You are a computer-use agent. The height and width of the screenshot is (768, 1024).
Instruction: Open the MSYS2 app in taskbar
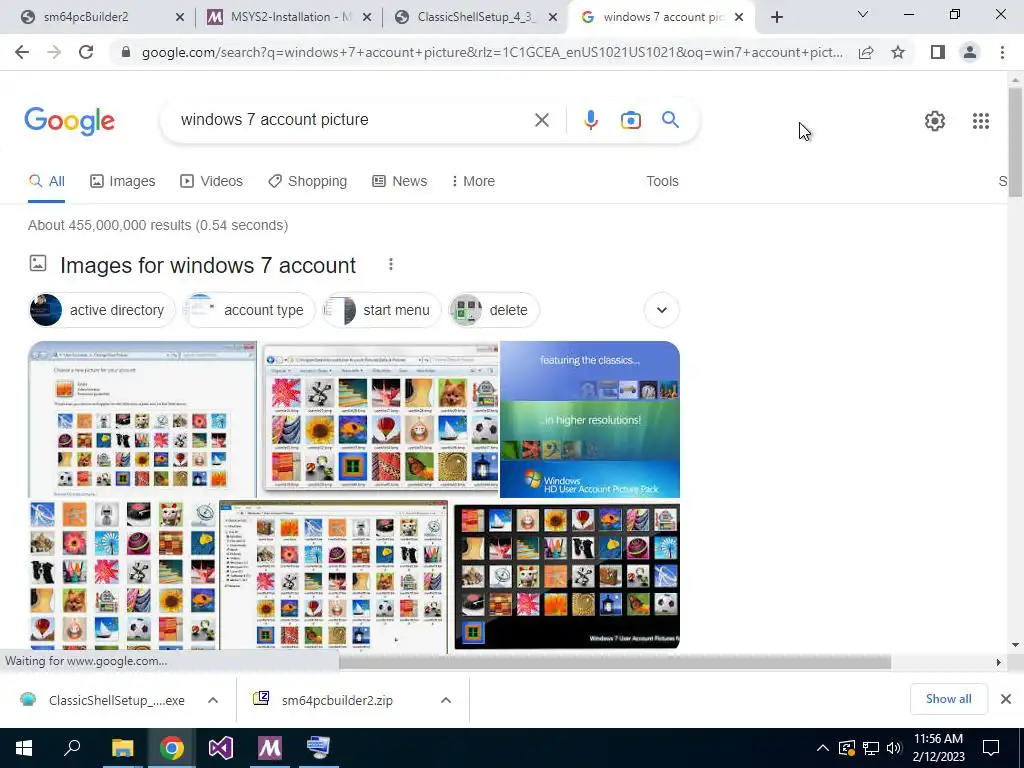(x=270, y=748)
